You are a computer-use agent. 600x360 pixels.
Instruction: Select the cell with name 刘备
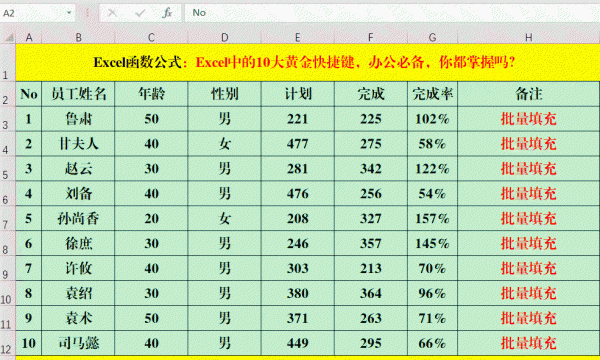click(78, 194)
